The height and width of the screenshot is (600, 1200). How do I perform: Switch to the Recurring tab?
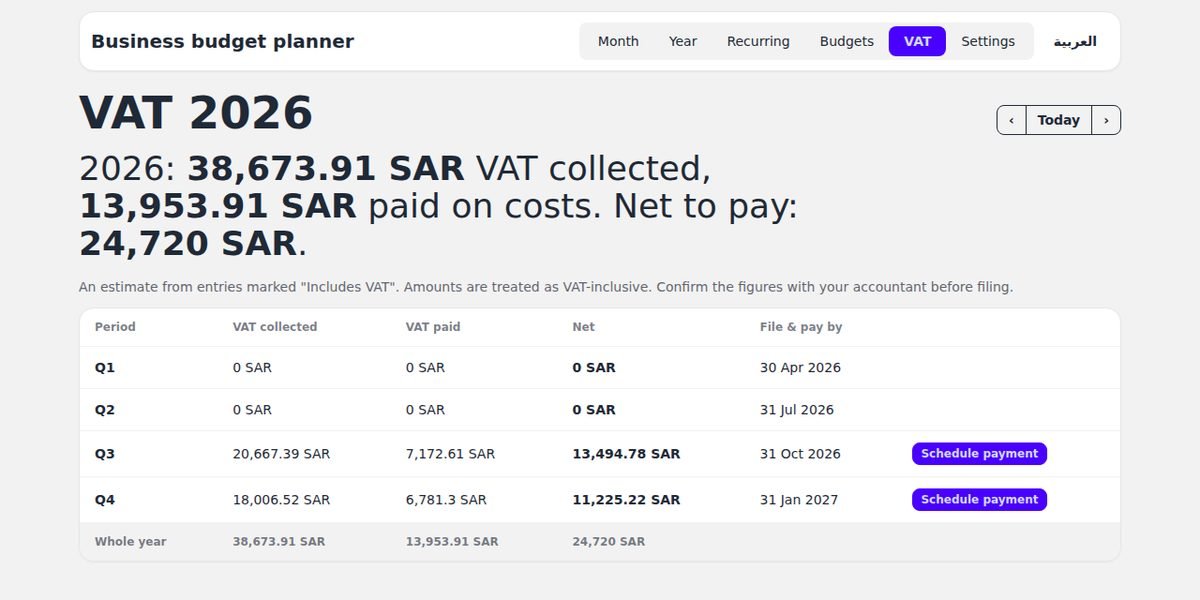coord(758,41)
